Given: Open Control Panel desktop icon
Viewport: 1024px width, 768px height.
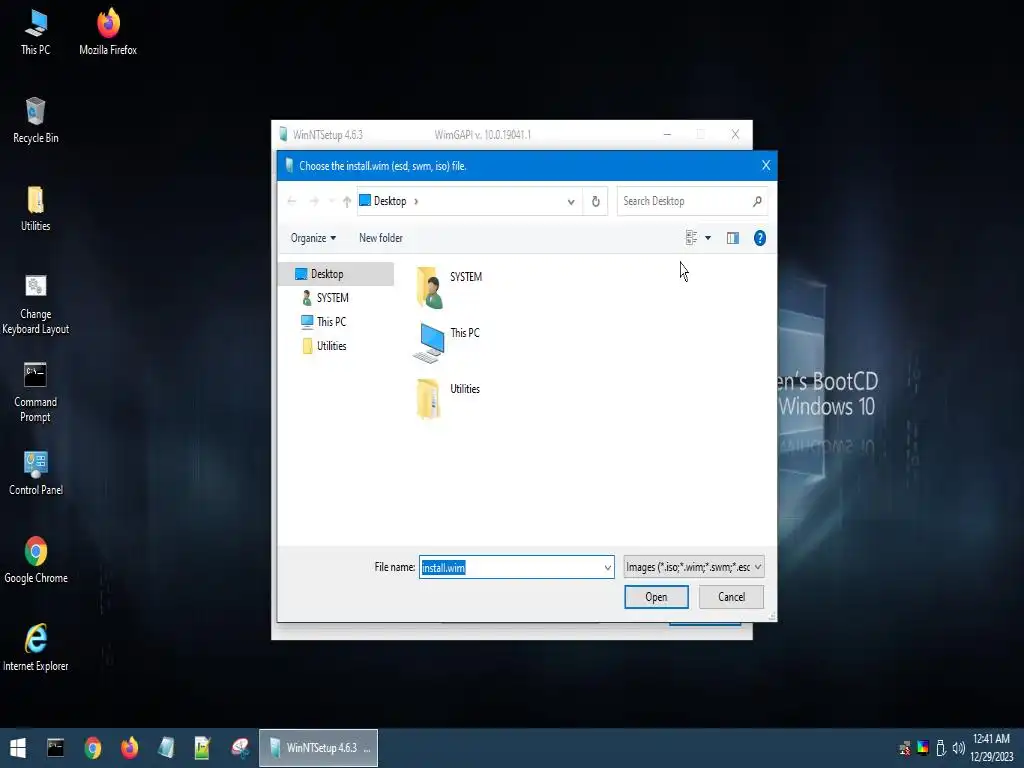Looking at the screenshot, I should [35, 473].
